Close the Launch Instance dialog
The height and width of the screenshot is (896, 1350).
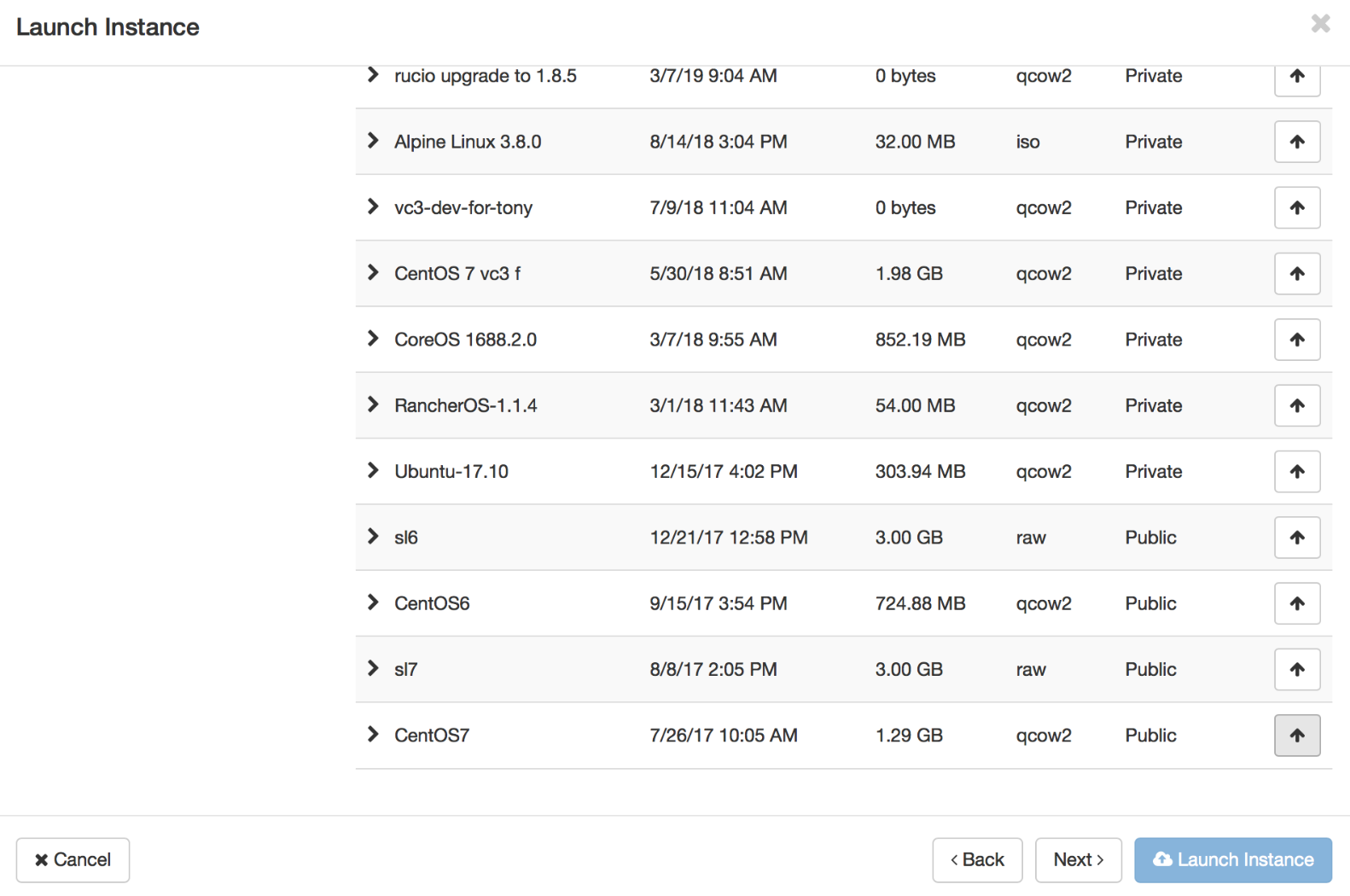click(1320, 24)
